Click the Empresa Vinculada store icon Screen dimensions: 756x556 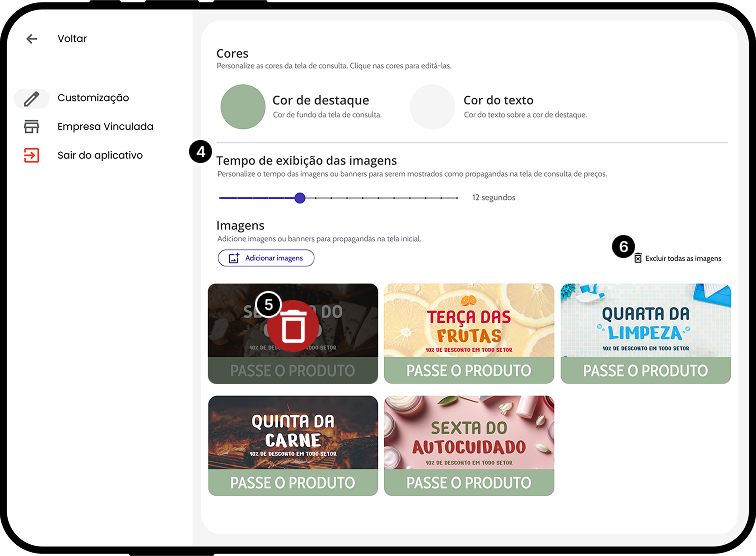click(32, 127)
